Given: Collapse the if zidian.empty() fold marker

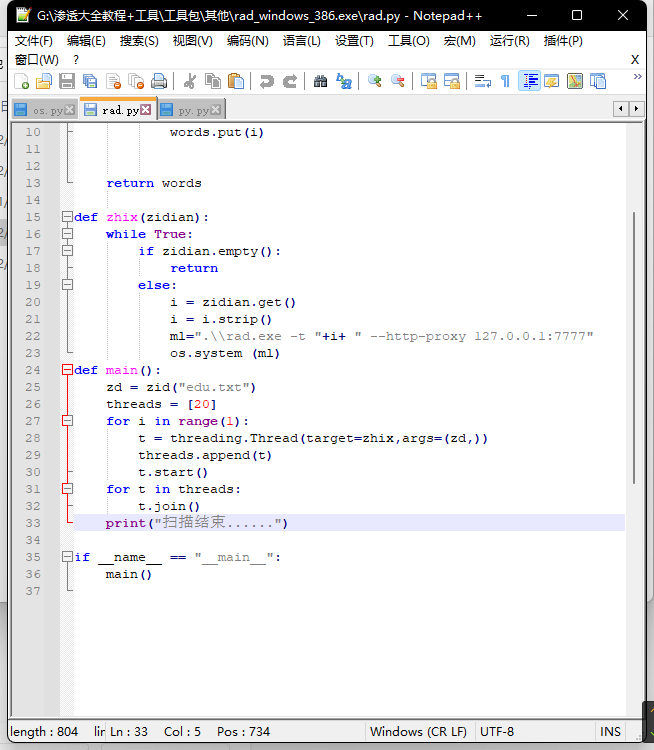Looking at the screenshot, I should [67, 251].
